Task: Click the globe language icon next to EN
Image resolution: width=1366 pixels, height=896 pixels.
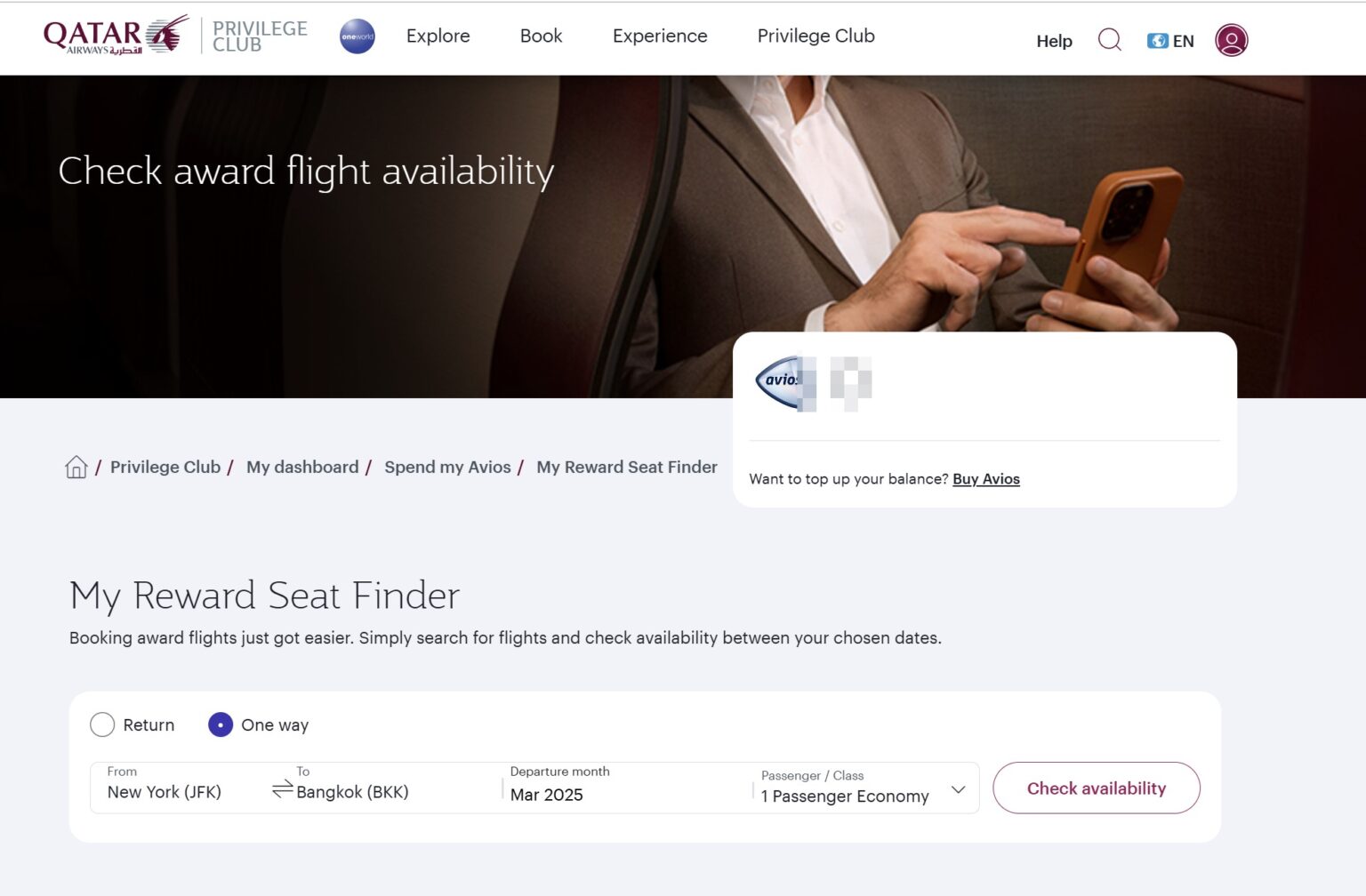Action: (1156, 40)
